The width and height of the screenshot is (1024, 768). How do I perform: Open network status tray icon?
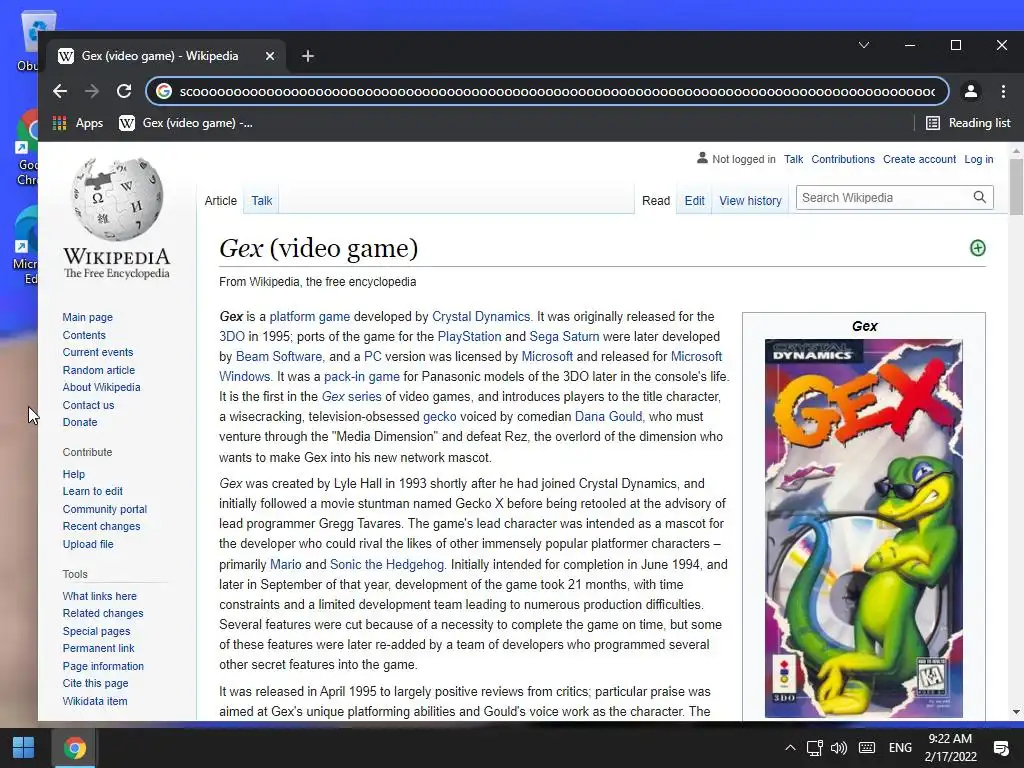tap(814, 748)
